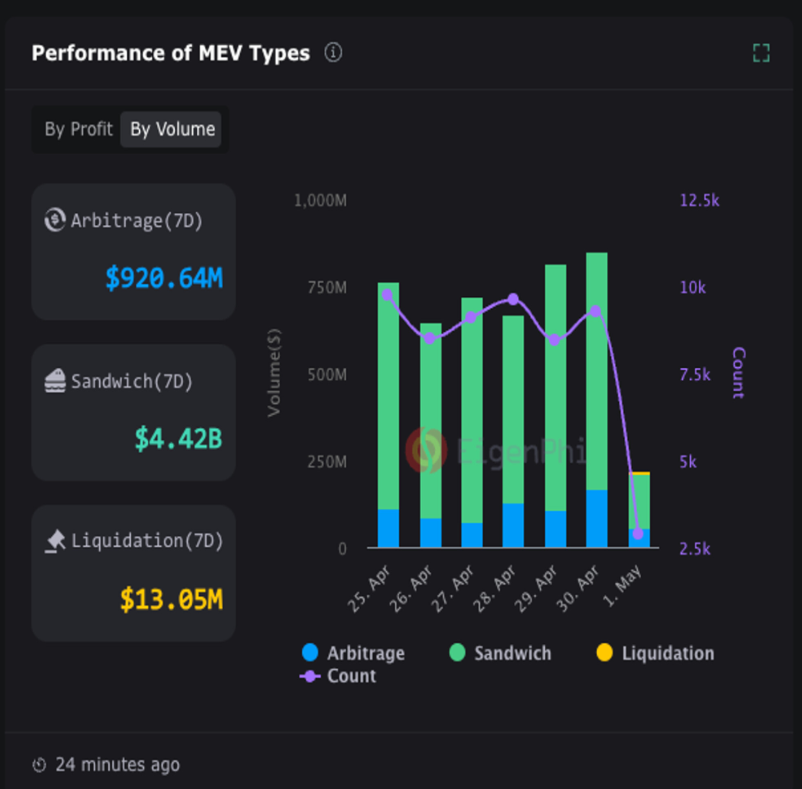Open the Liquidation(7D) $13.05M card
This screenshot has height=789, width=802.
133,572
